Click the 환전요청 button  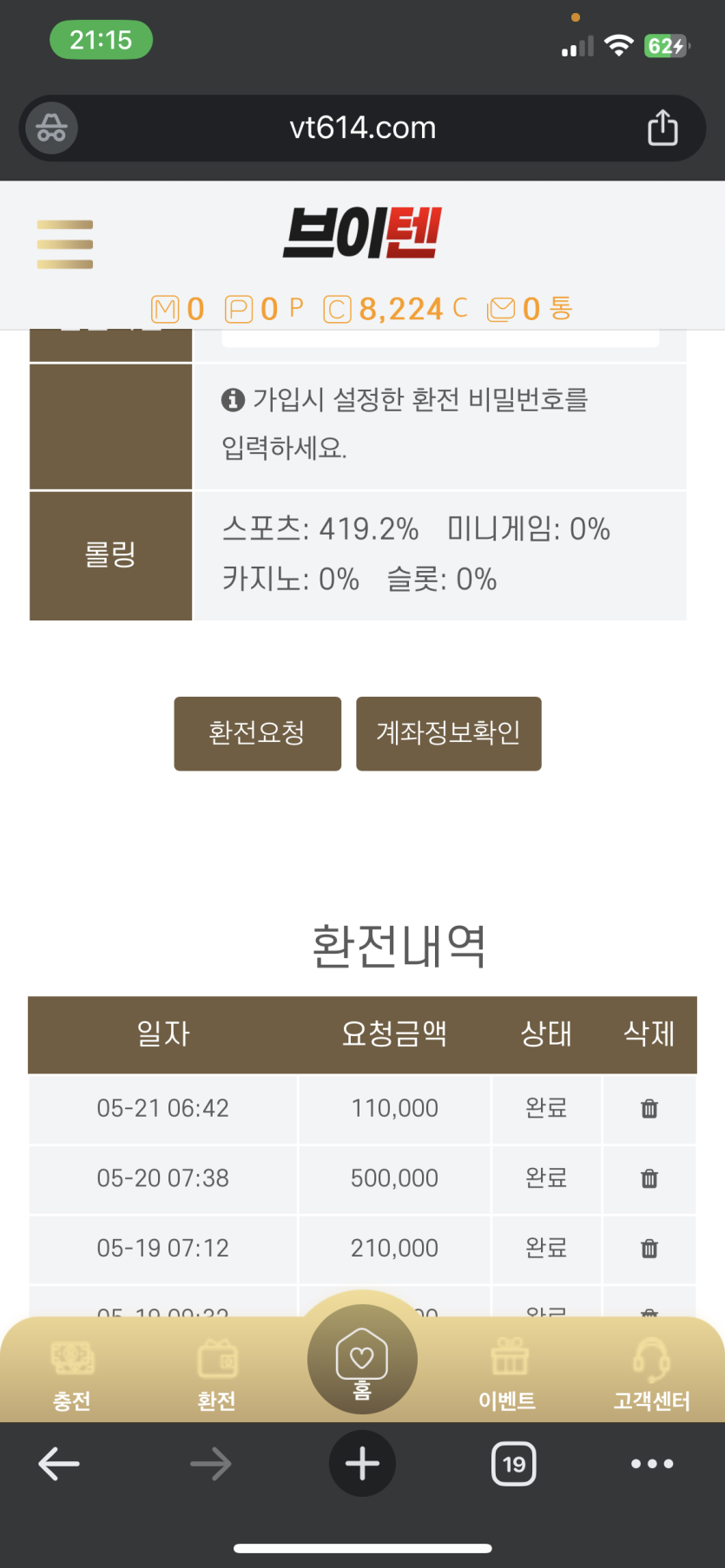pyautogui.click(x=258, y=733)
